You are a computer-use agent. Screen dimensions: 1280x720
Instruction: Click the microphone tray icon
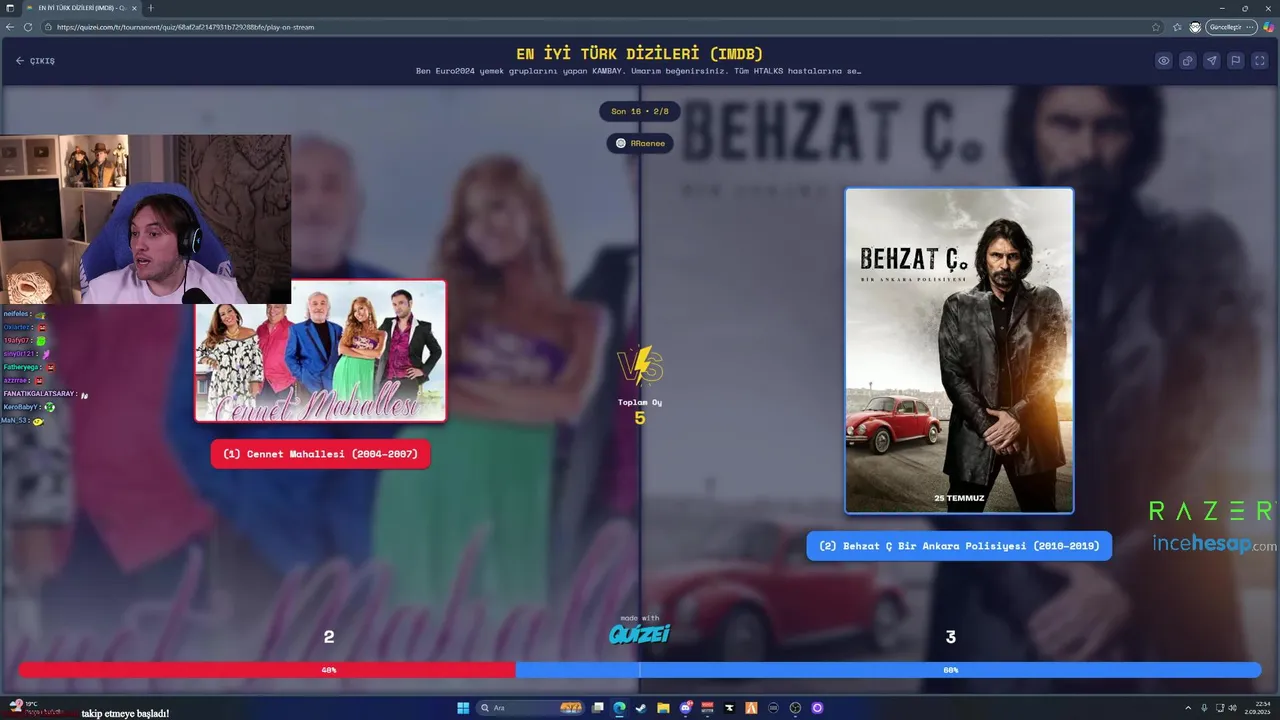[x=1204, y=708]
